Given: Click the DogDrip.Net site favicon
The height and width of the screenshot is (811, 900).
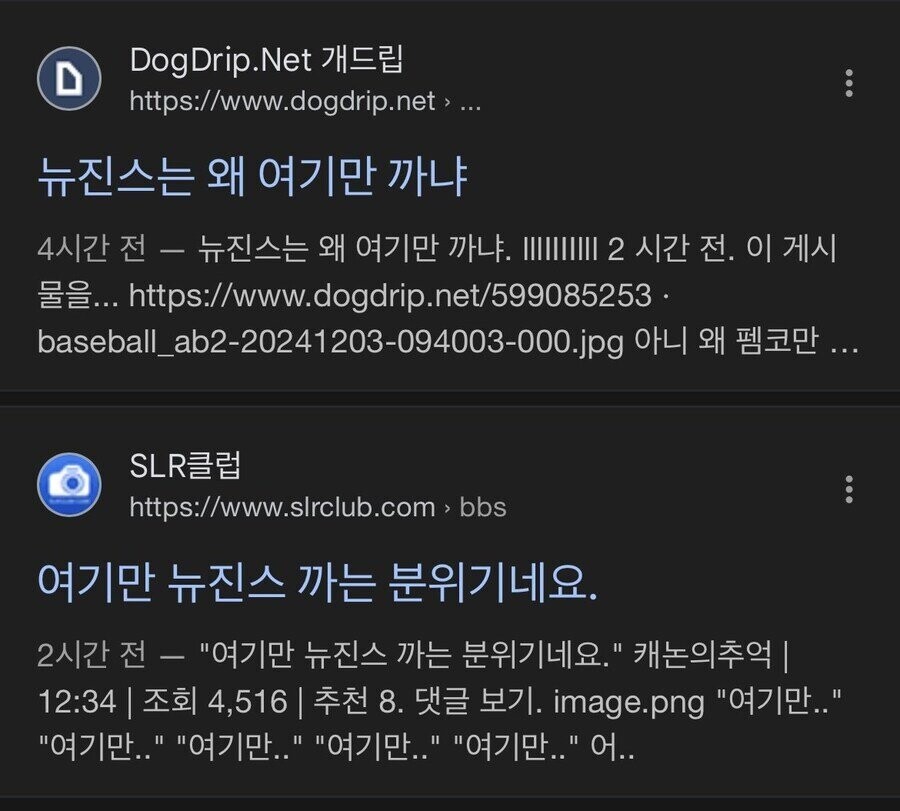Looking at the screenshot, I should click(x=69, y=79).
